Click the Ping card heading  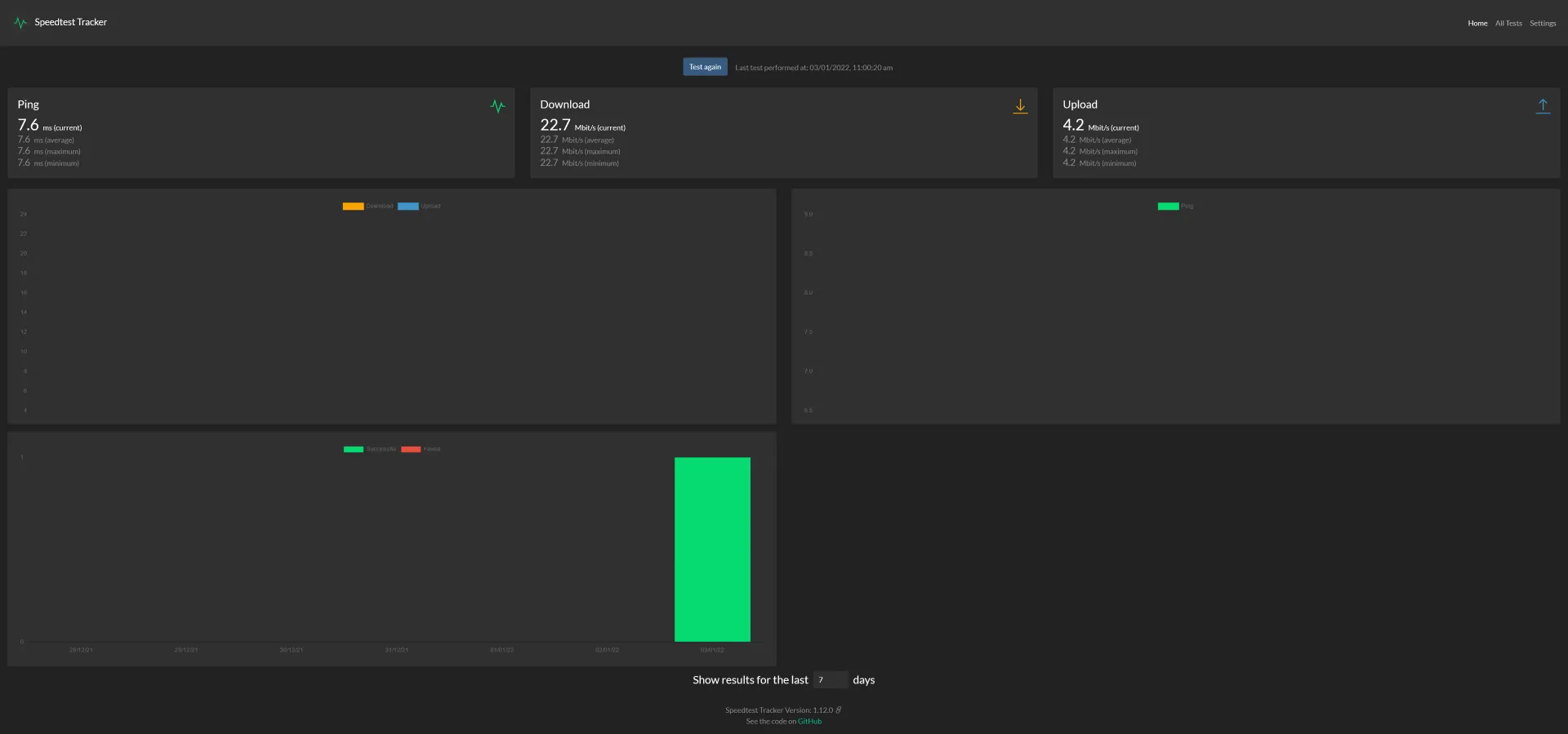29,105
